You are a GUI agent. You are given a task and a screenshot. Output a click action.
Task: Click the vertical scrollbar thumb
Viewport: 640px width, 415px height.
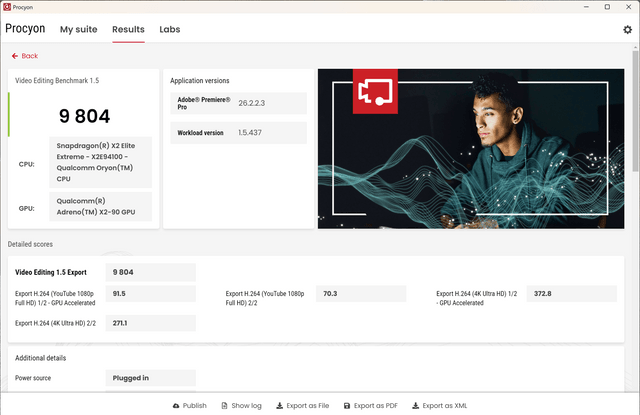tap(636, 111)
